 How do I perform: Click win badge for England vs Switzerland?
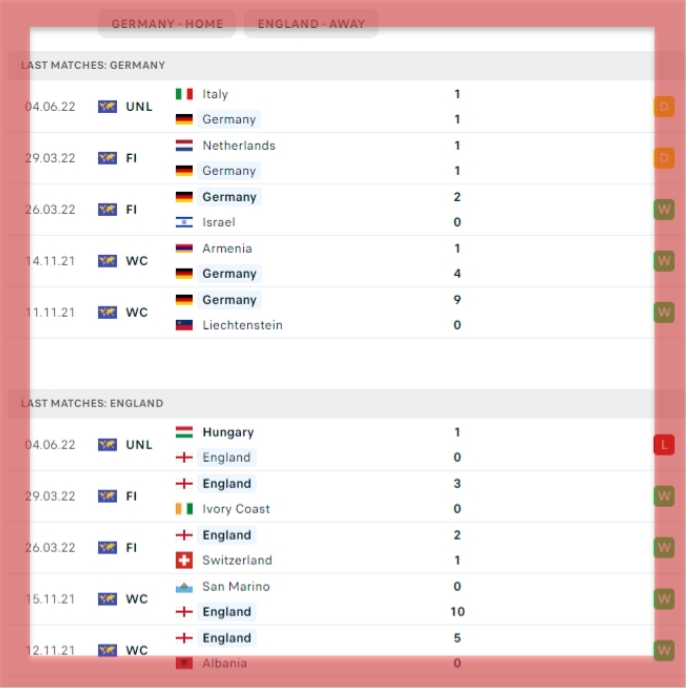click(664, 548)
